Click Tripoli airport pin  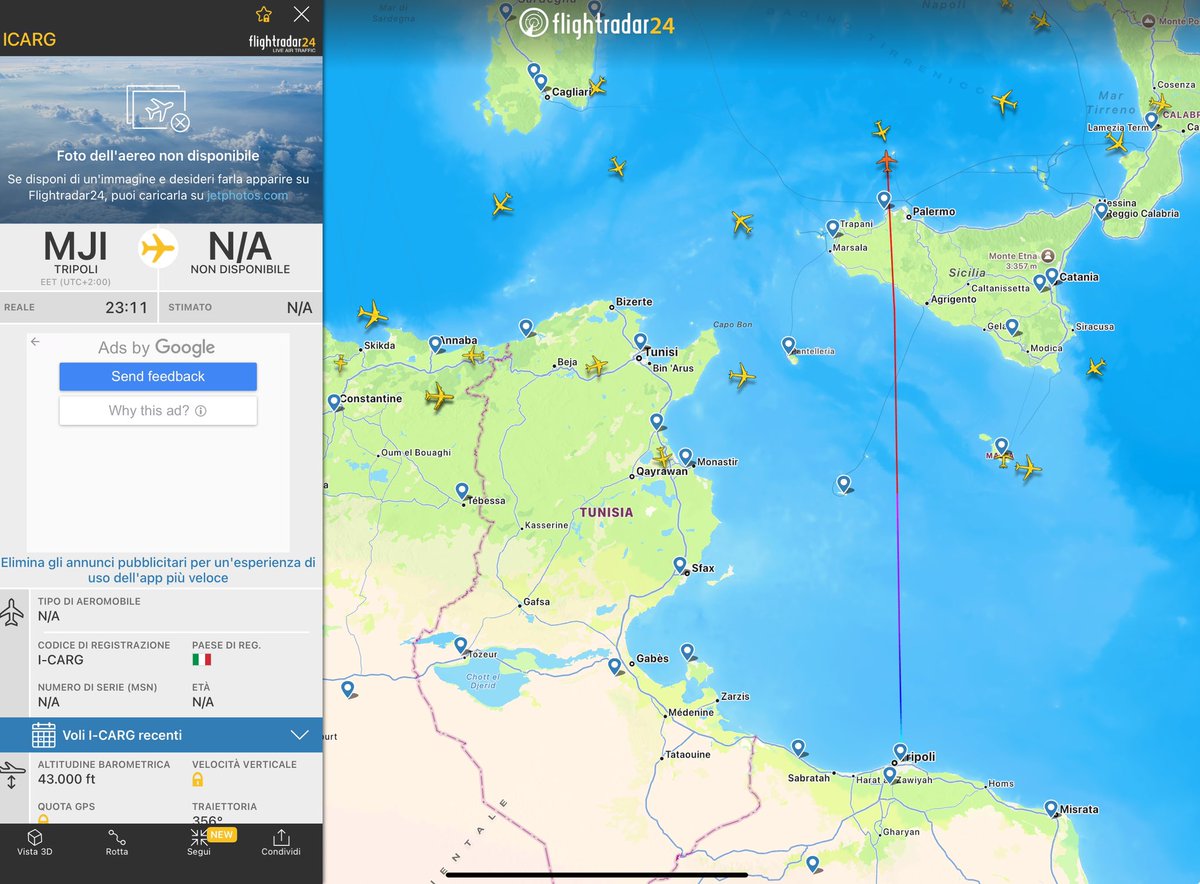coord(900,752)
